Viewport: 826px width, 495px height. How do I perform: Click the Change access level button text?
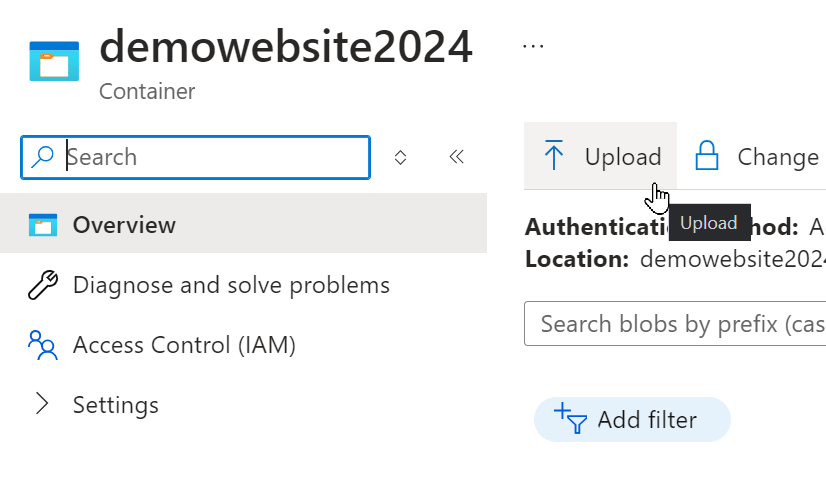pos(777,157)
